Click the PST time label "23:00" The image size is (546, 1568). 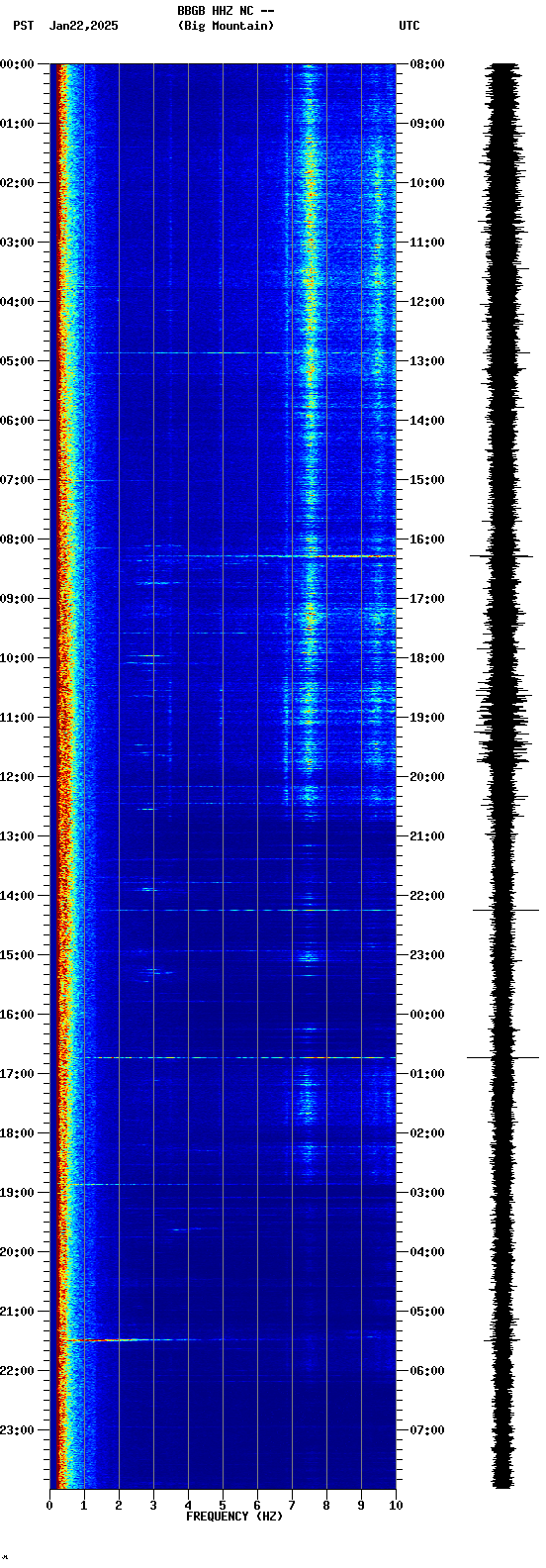[x=17, y=1430]
